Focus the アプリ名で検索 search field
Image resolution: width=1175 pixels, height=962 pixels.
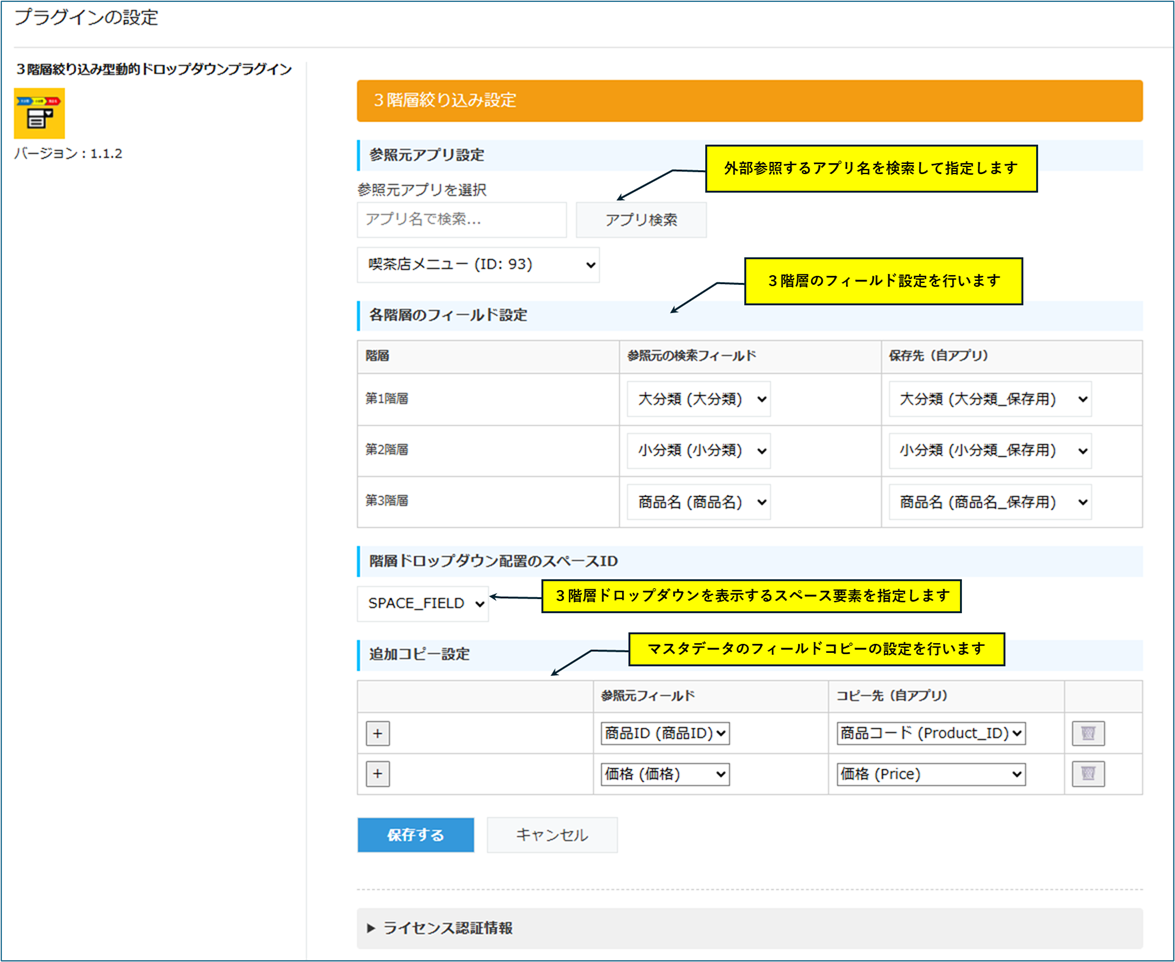tap(461, 220)
